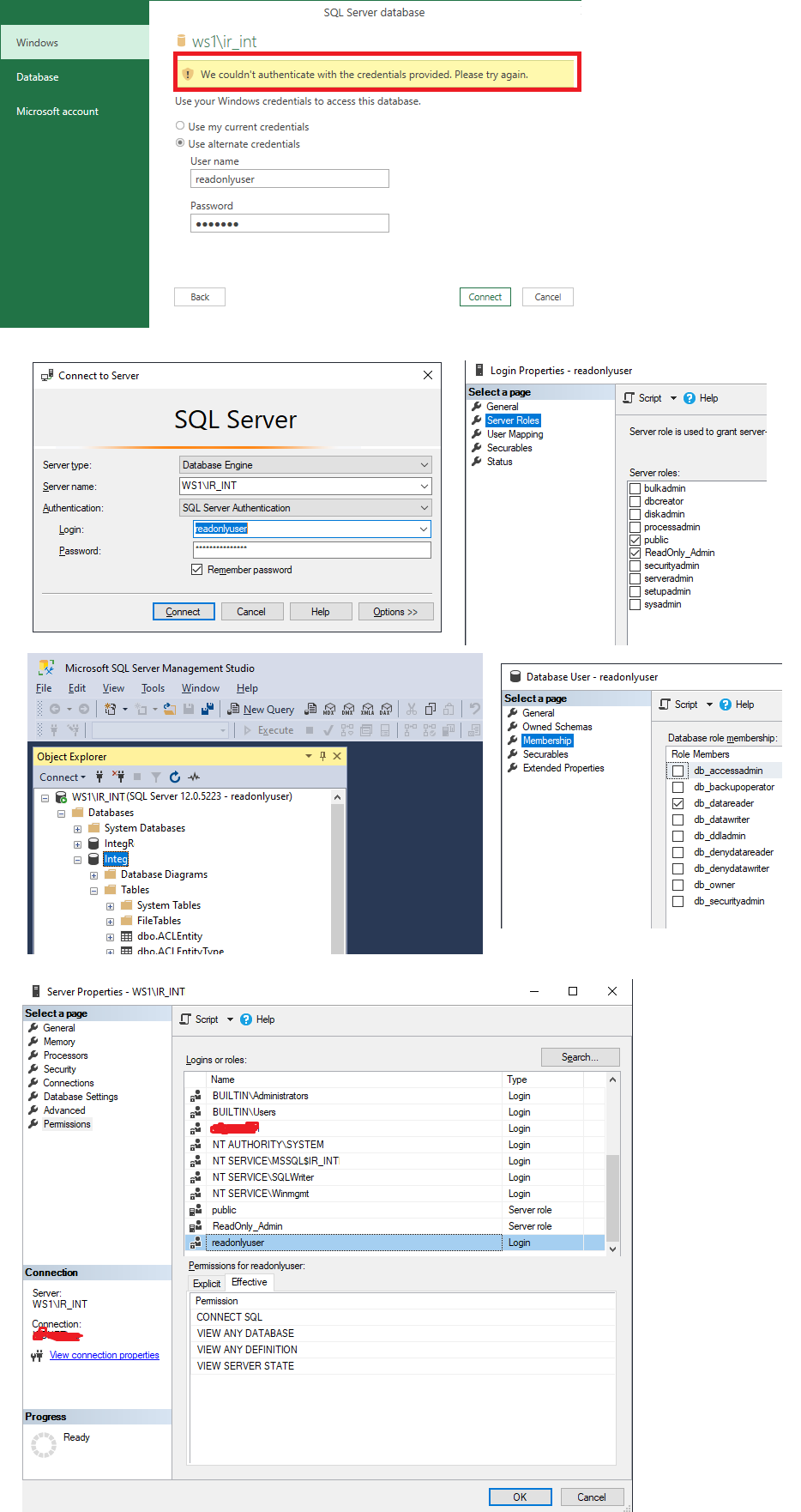Viewport: 801px width, 1512px height.
Task: Open the Tools menu in SSMS
Action: tap(153, 688)
